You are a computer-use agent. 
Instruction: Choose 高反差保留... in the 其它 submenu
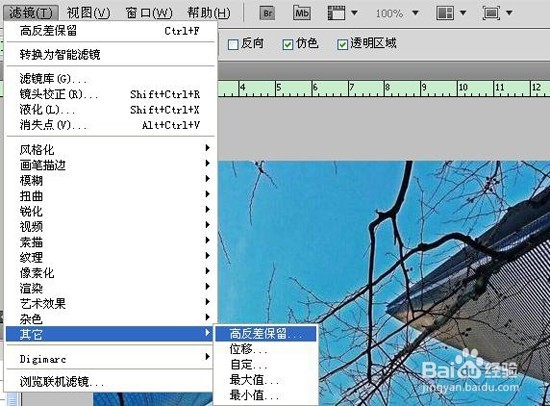tap(266, 334)
